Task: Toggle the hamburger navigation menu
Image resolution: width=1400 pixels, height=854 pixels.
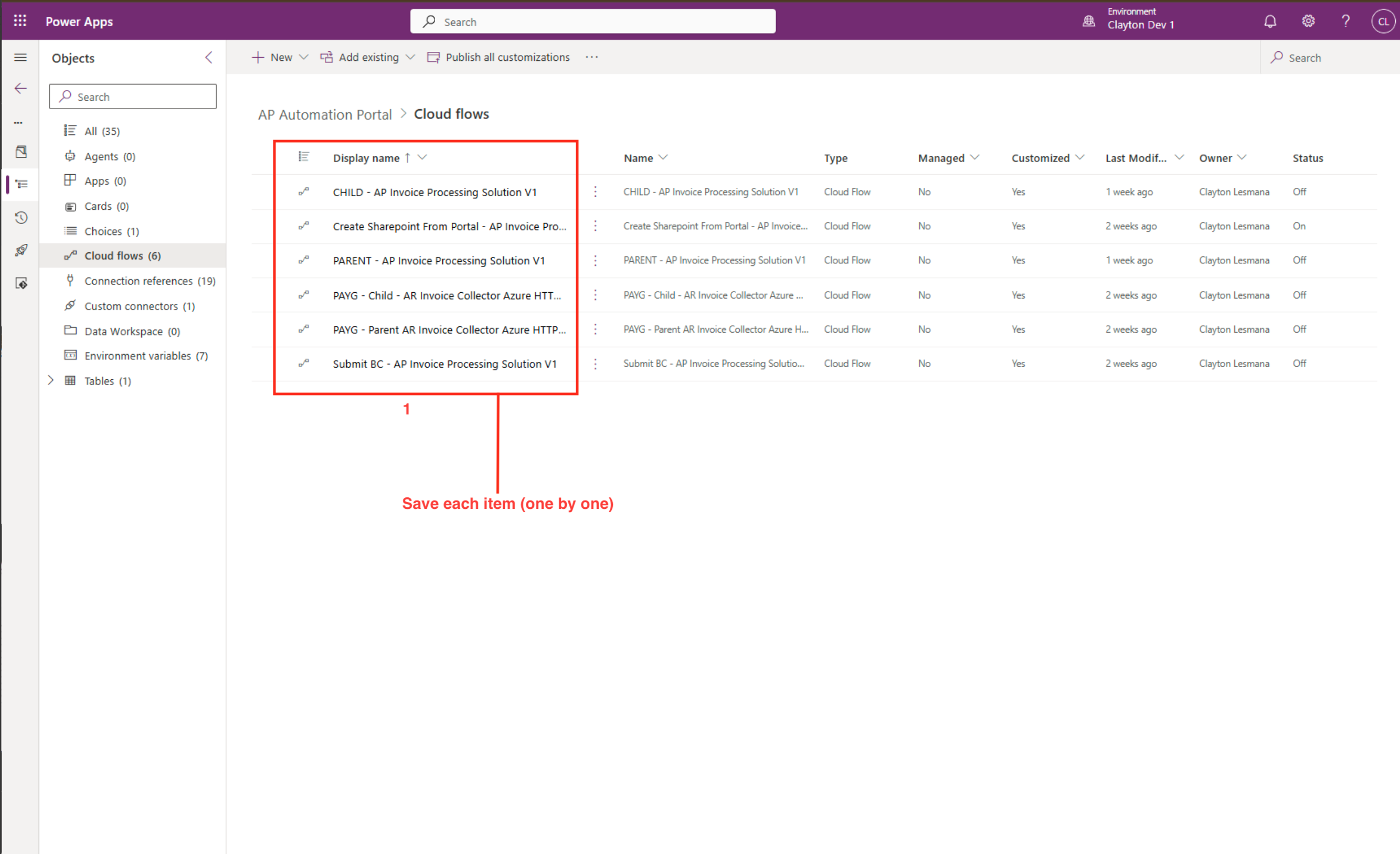Action: click(x=20, y=57)
